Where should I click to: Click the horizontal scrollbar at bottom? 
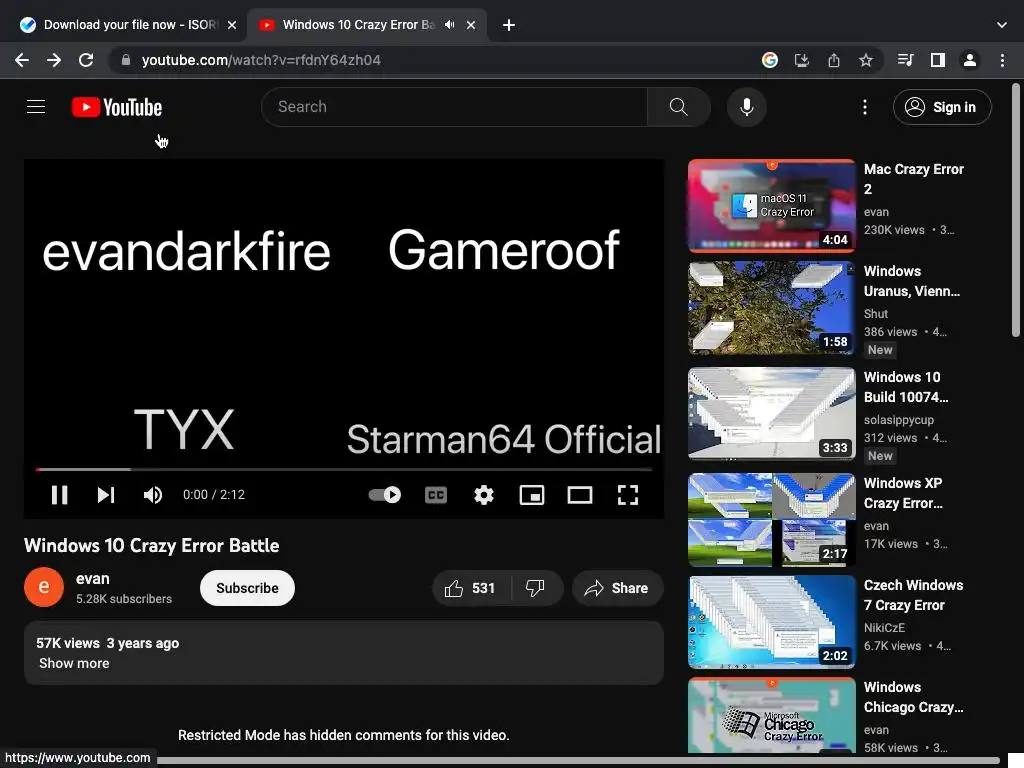[x=577, y=761]
